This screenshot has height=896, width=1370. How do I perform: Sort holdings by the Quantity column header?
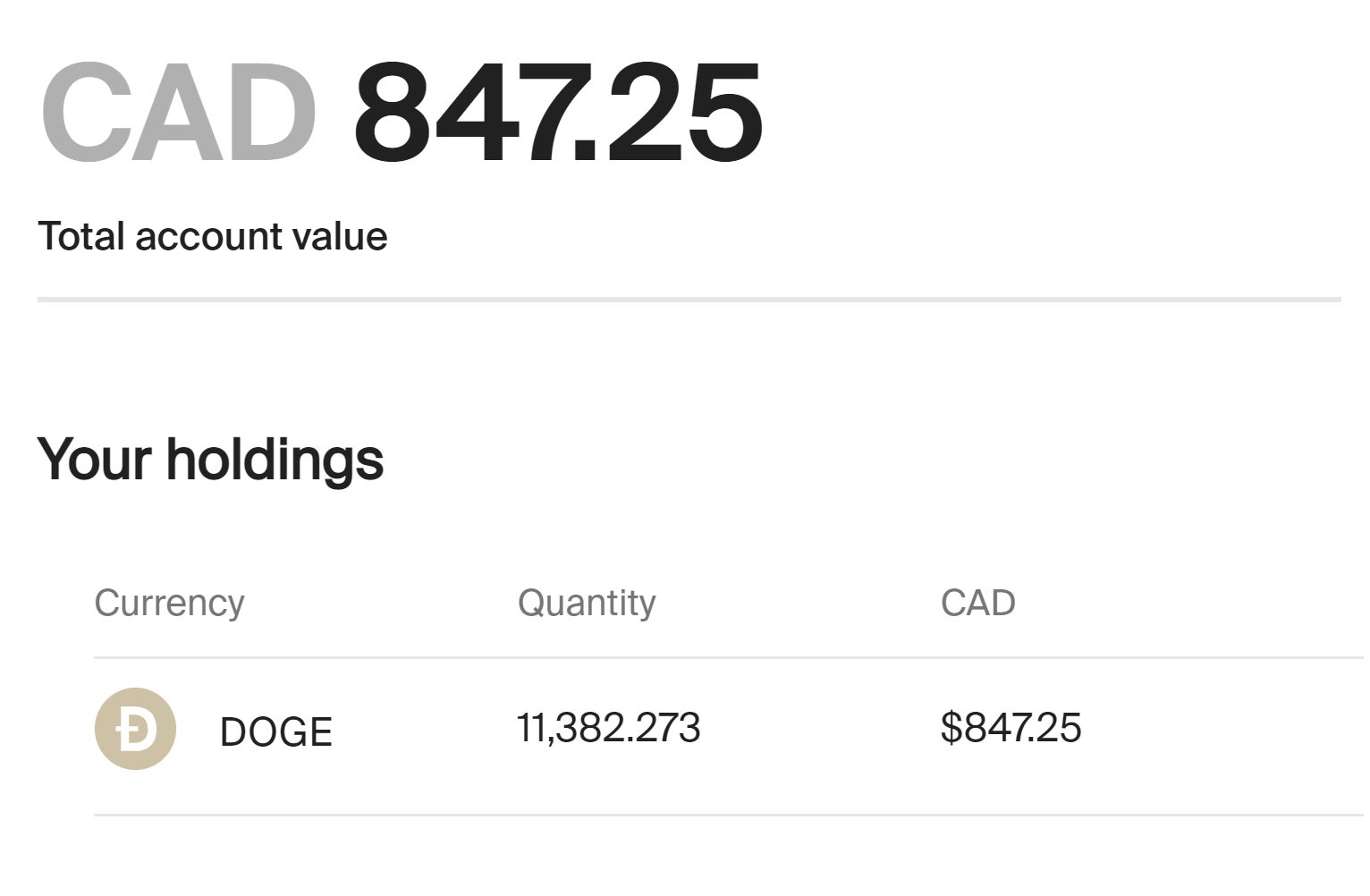point(587,604)
